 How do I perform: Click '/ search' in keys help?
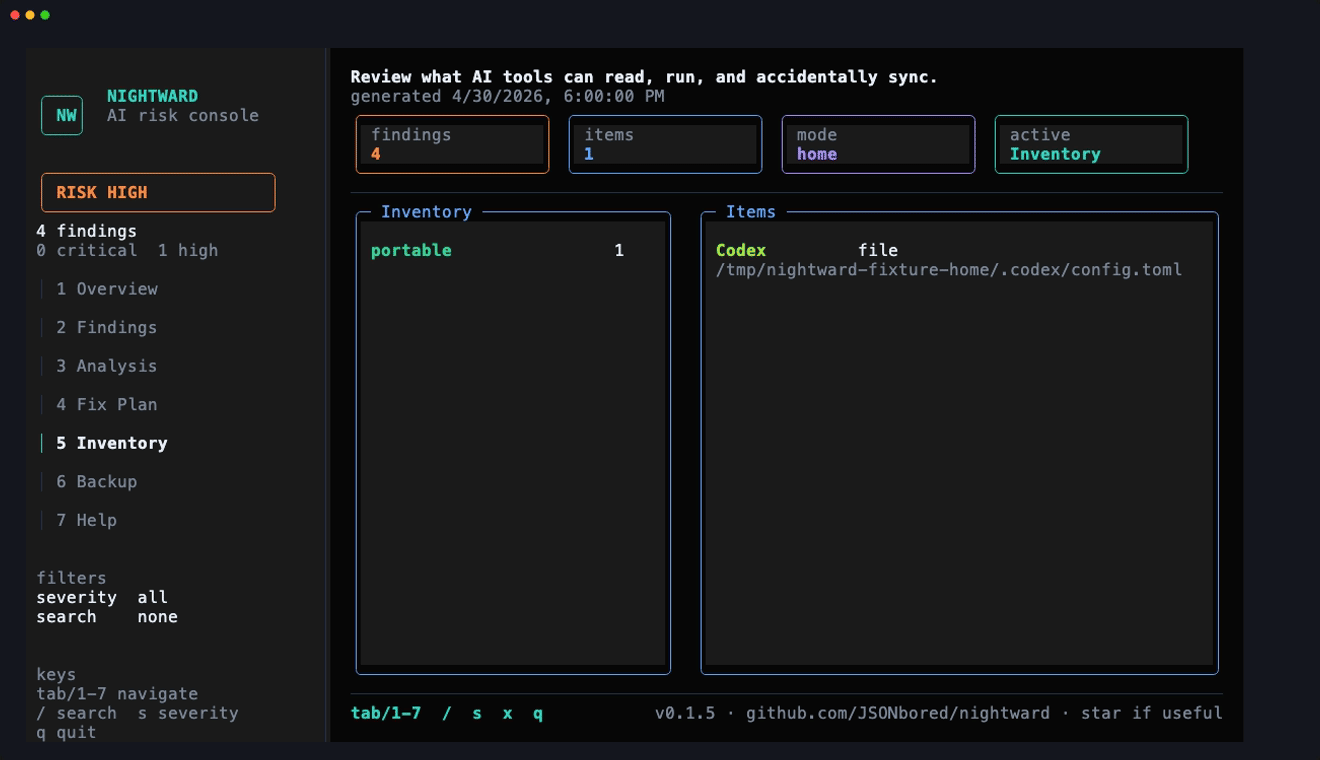[76, 713]
